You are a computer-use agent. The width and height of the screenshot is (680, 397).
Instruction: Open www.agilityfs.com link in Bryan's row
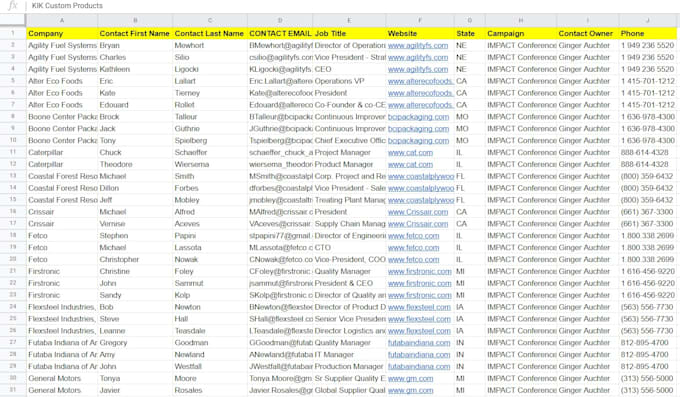(x=418, y=46)
